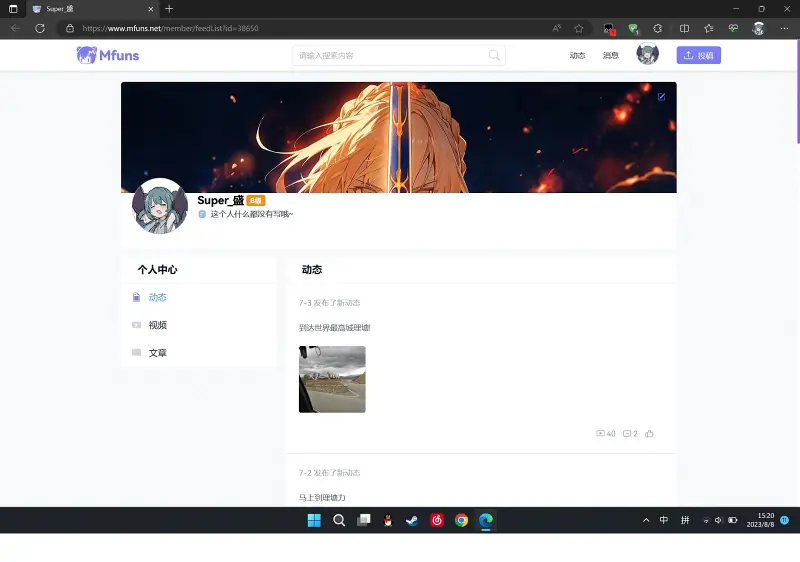This screenshot has height=562, width=800.
Task: Click the read aloud icon in the address bar
Action: [x=557, y=29]
